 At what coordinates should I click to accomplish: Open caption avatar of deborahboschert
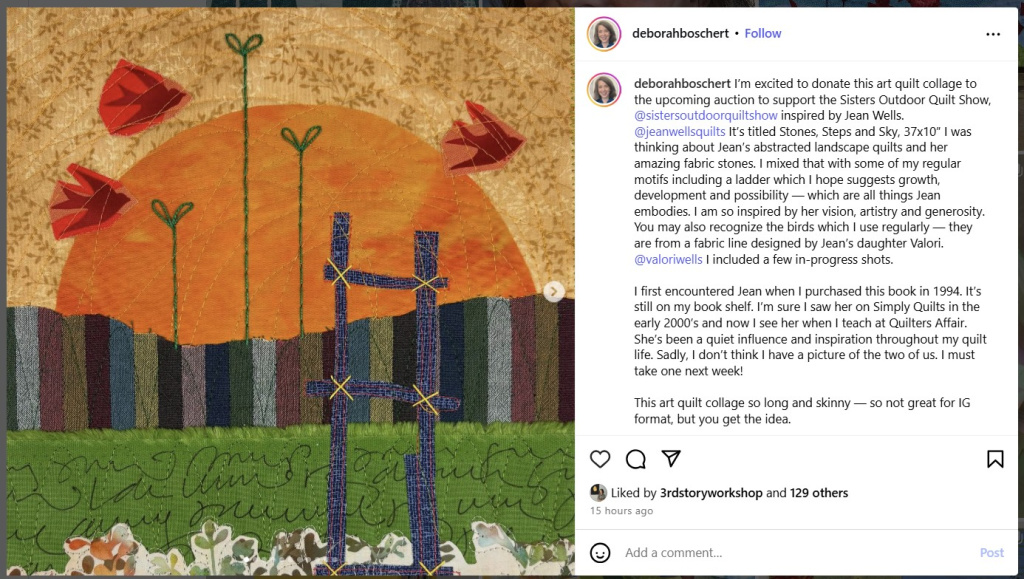(603, 89)
